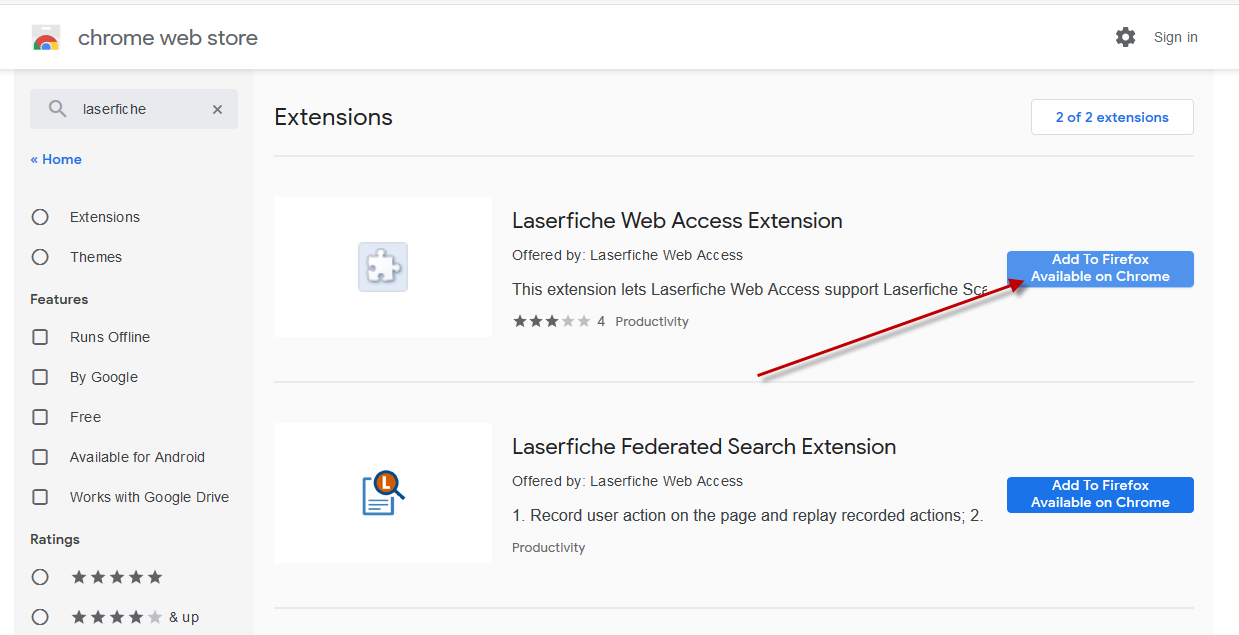Check Works with Google Drive option
The height and width of the screenshot is (635, 1239).
[40, 497]
